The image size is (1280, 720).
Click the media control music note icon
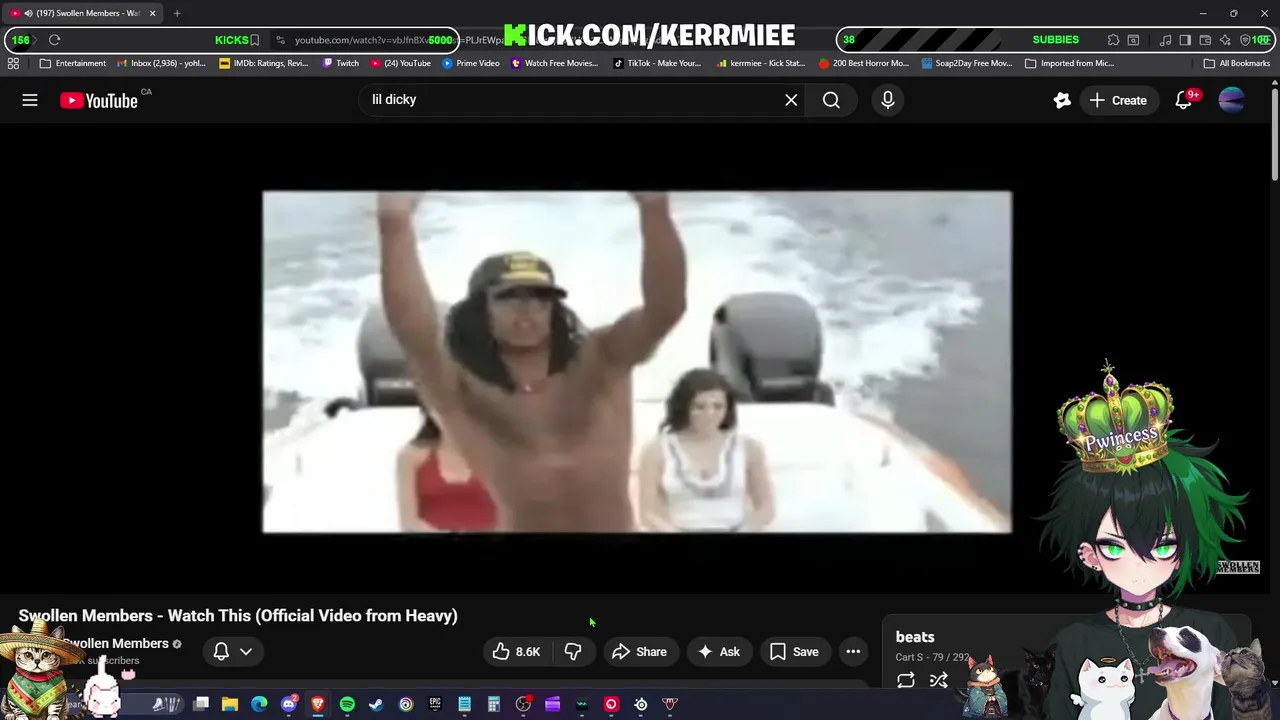pos(1166,40)
